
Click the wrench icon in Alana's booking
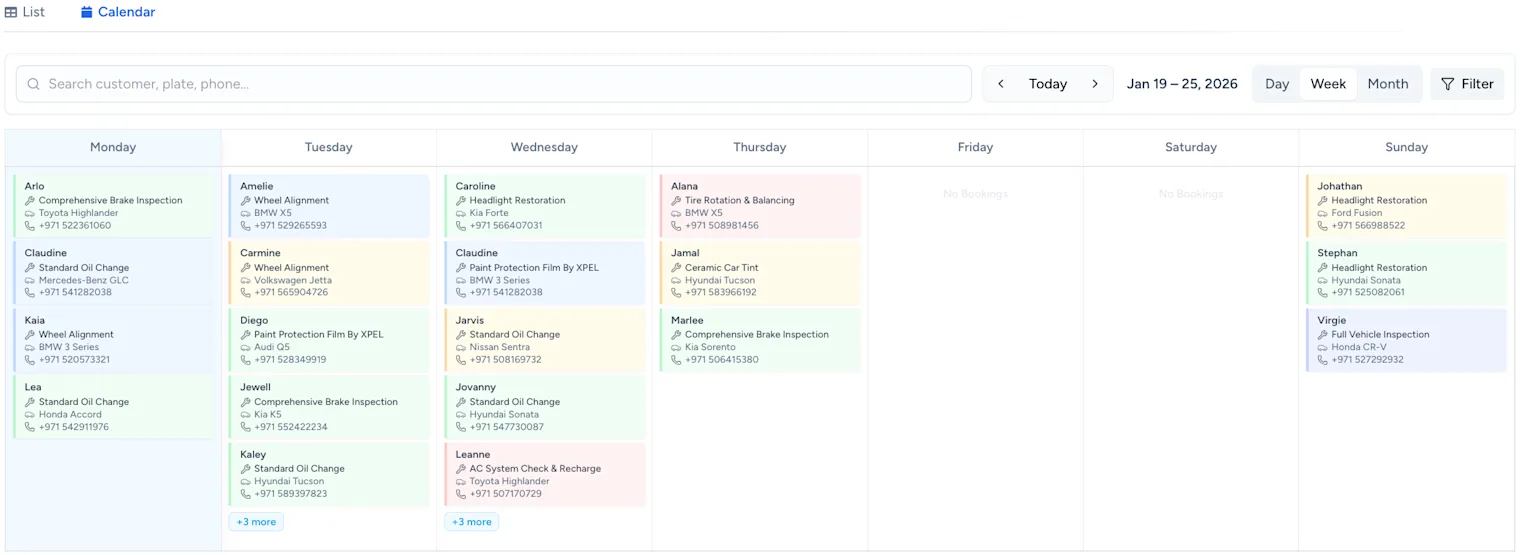[x=676, y=201]
